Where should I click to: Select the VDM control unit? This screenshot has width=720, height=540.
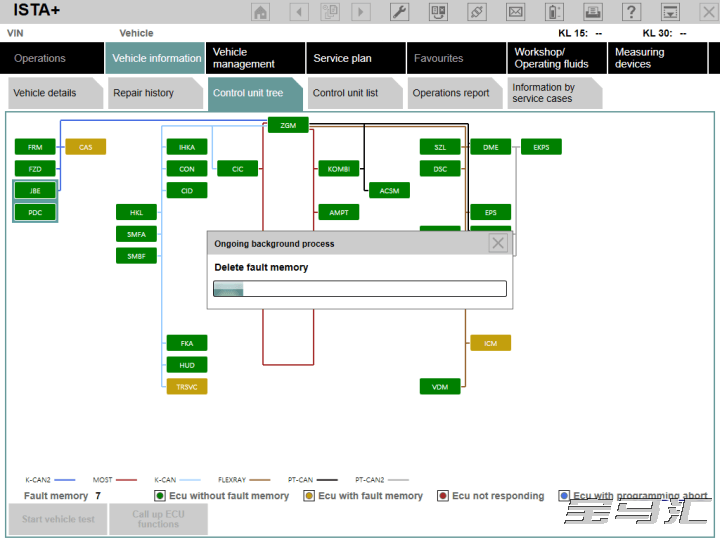point(440,387)
